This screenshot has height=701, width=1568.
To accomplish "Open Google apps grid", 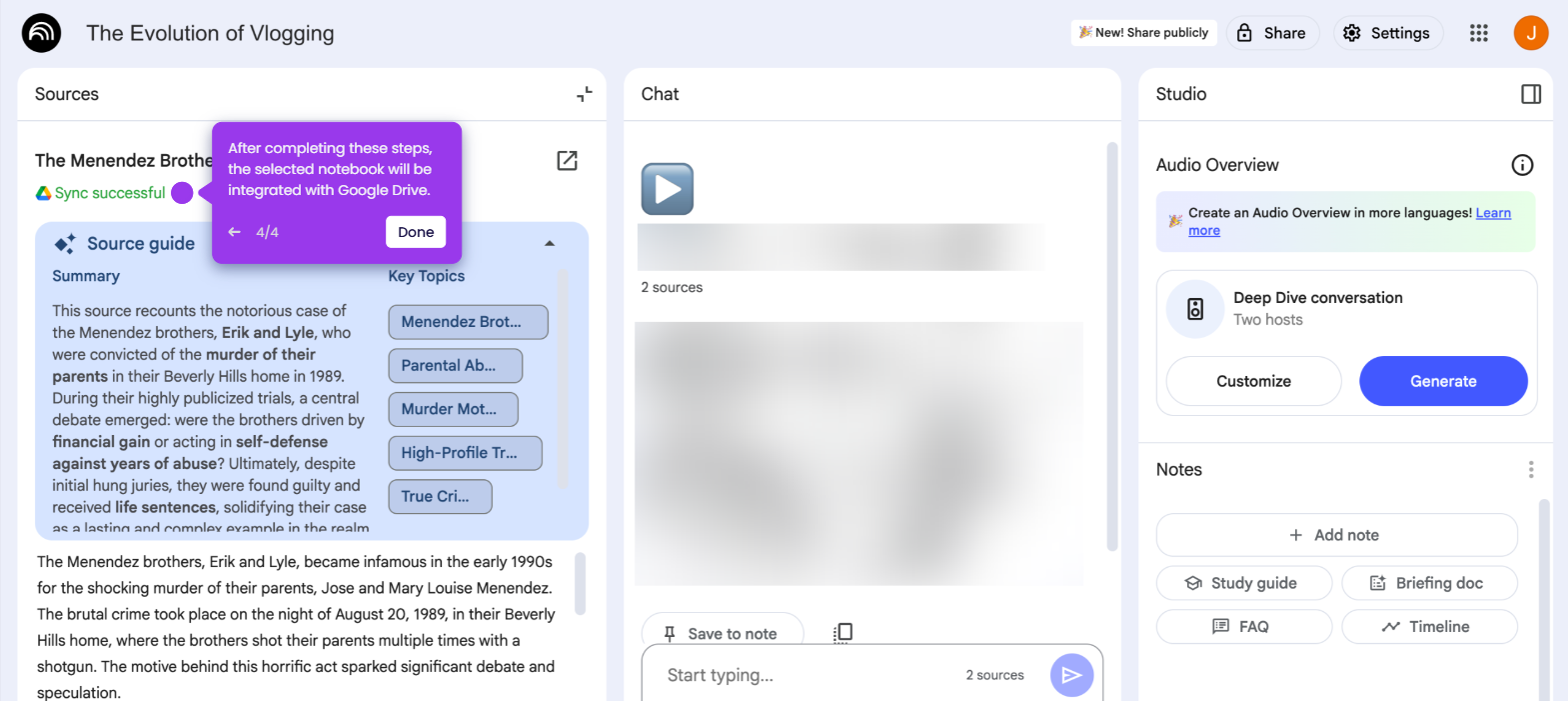I will click(1479, 33).
